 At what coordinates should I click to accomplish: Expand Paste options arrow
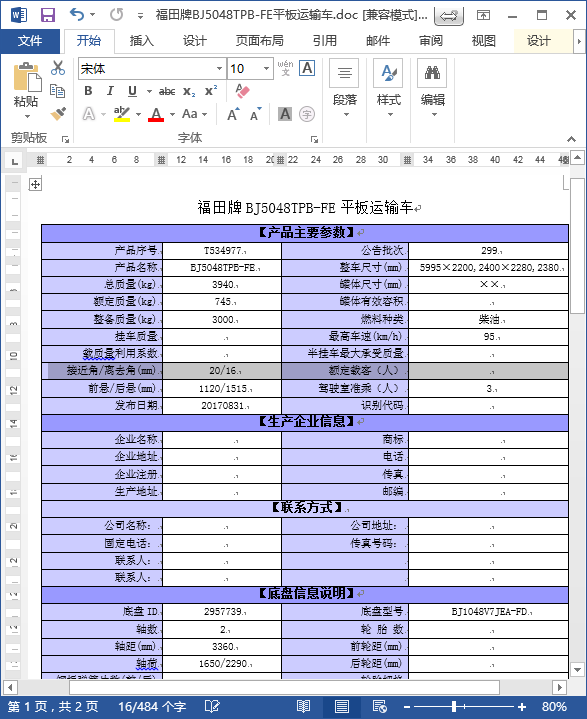pos(27,116)
